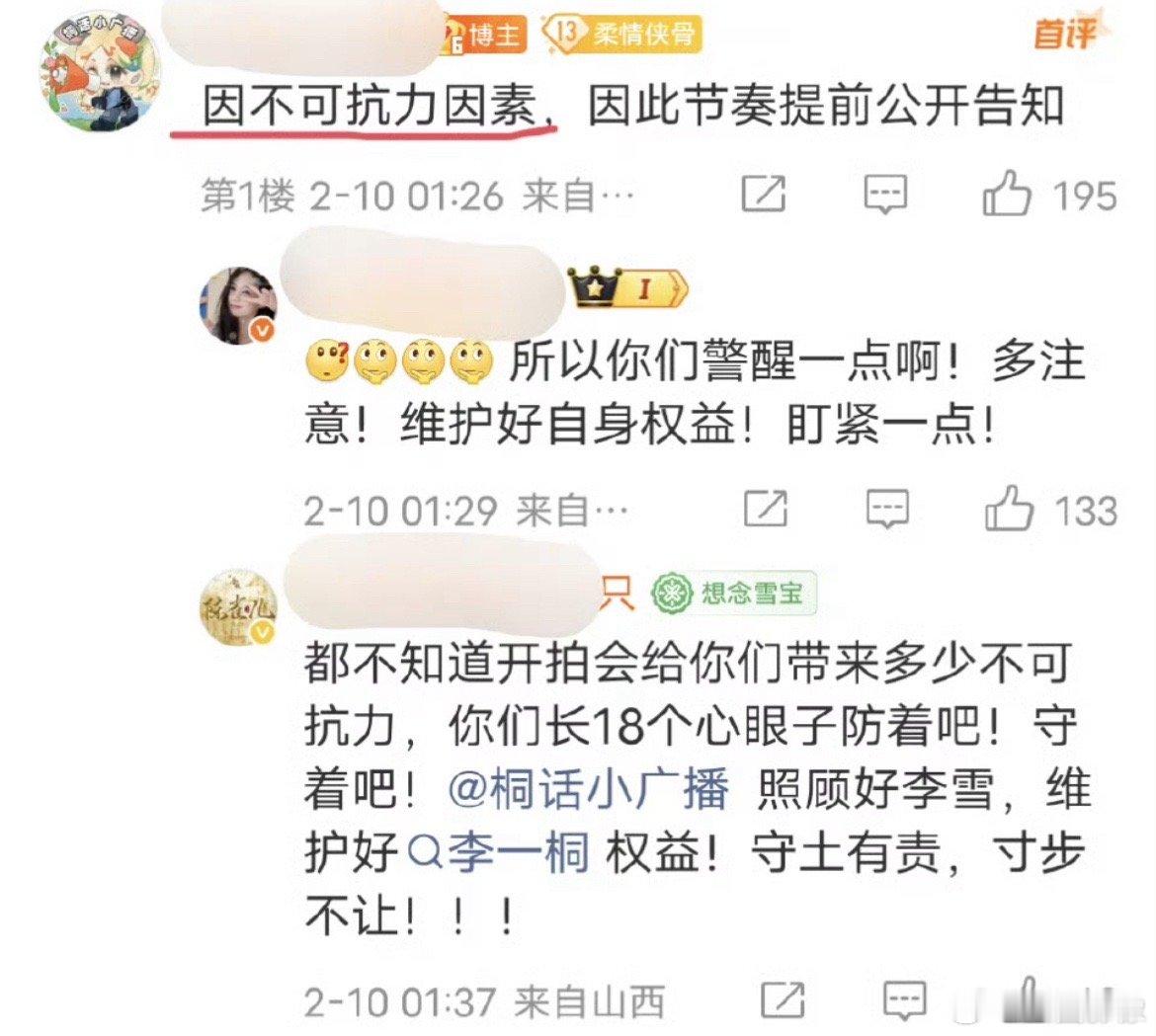Viewport: 1156px width, 1036px height.
Task: Tap the crown membership badge
Action: click(627, 288)
